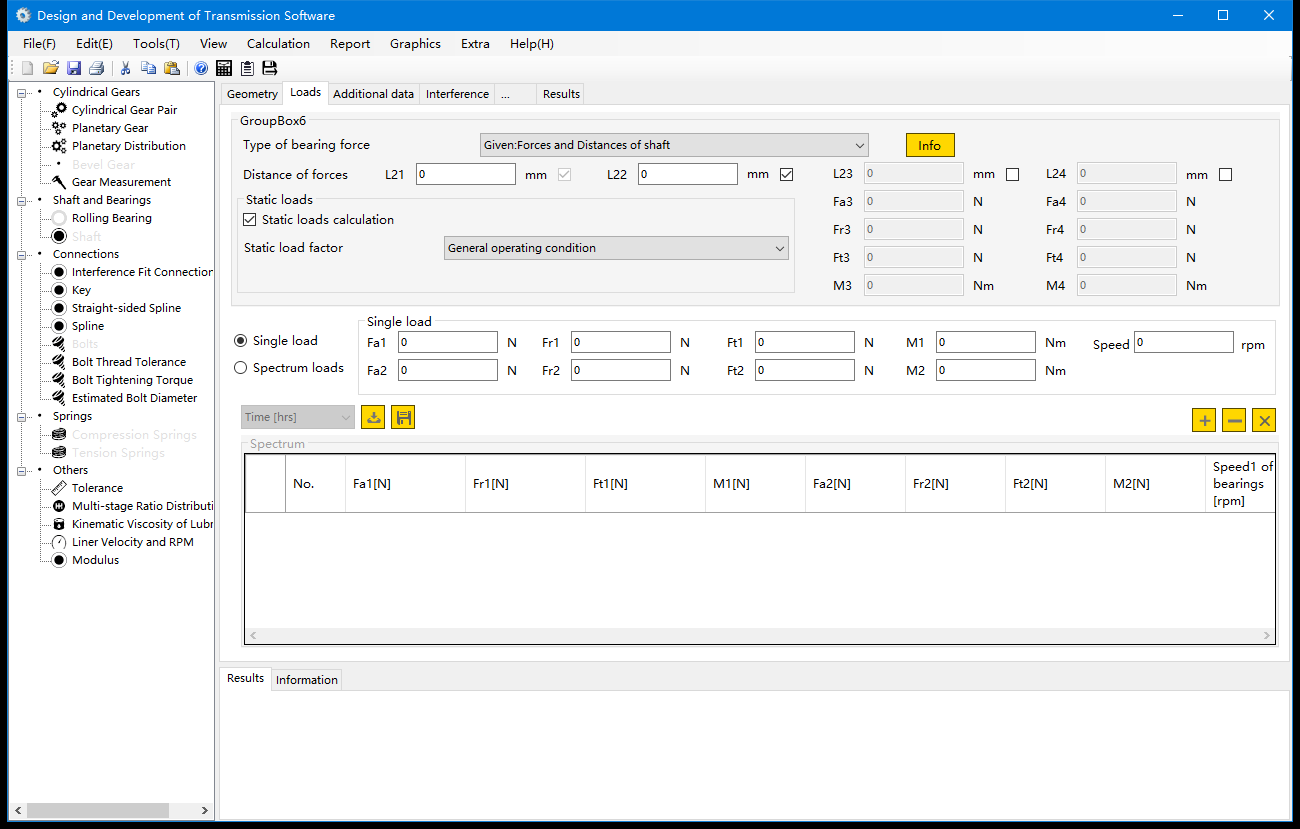Collapse the Shaft and Bearings node
The width and height of the screenshot is (1300, 829).
[x=22, y=200]
